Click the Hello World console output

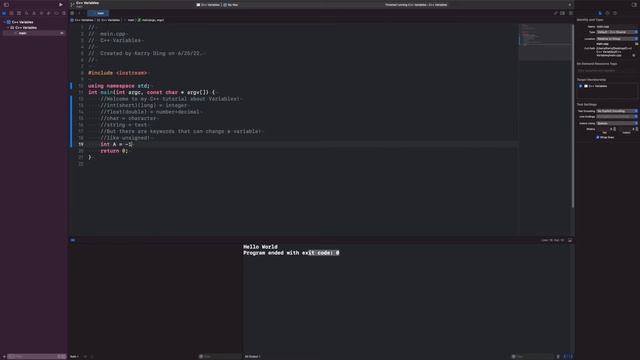point(260,247)
